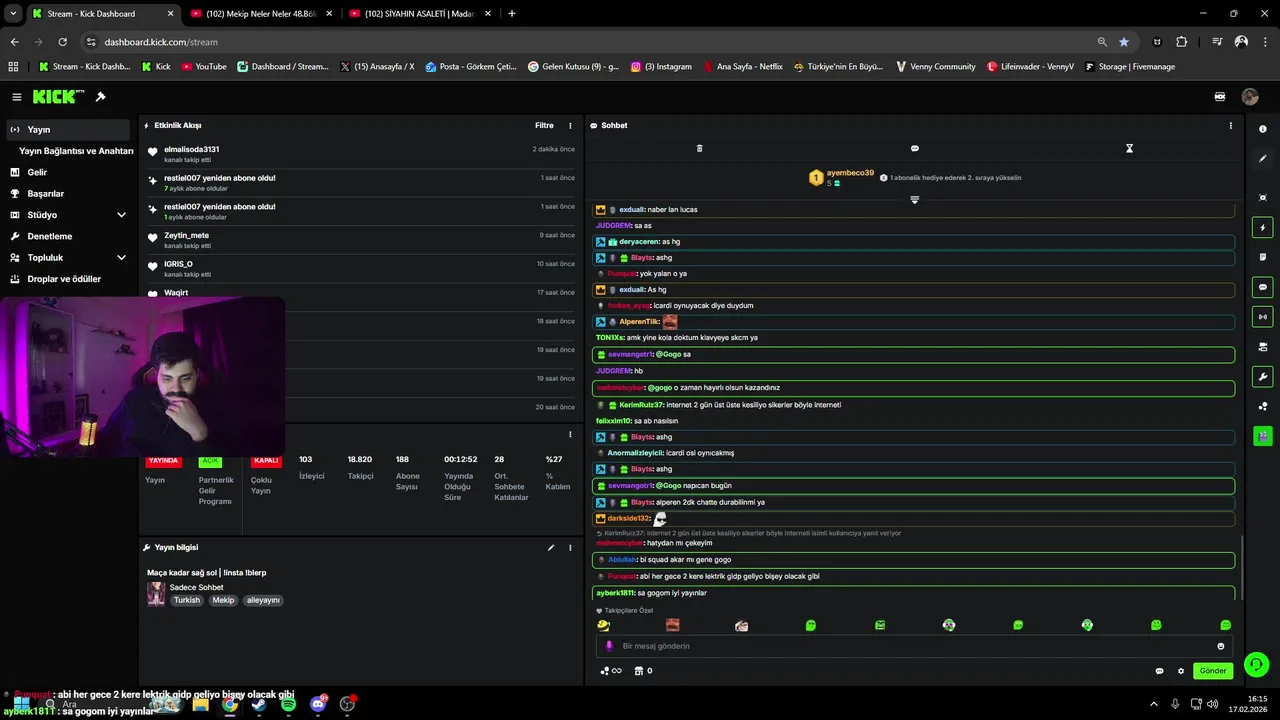Click the info icon in right rail

[x=1262, y=129]
